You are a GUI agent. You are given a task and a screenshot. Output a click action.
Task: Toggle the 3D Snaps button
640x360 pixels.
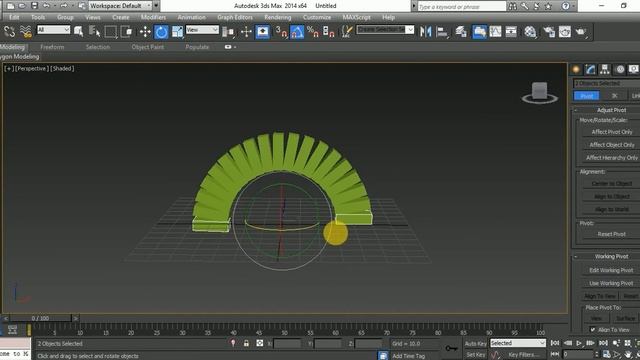(281, 31)
